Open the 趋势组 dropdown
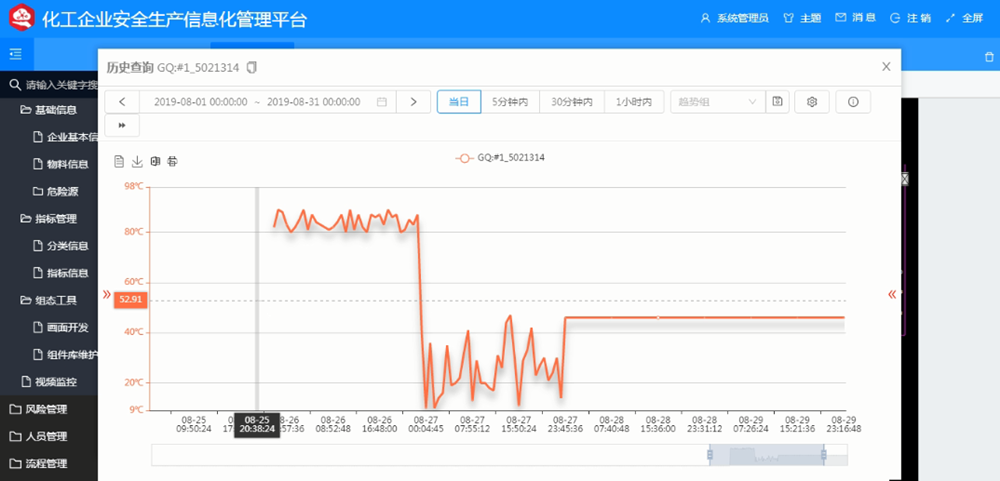 pos(717,101)
